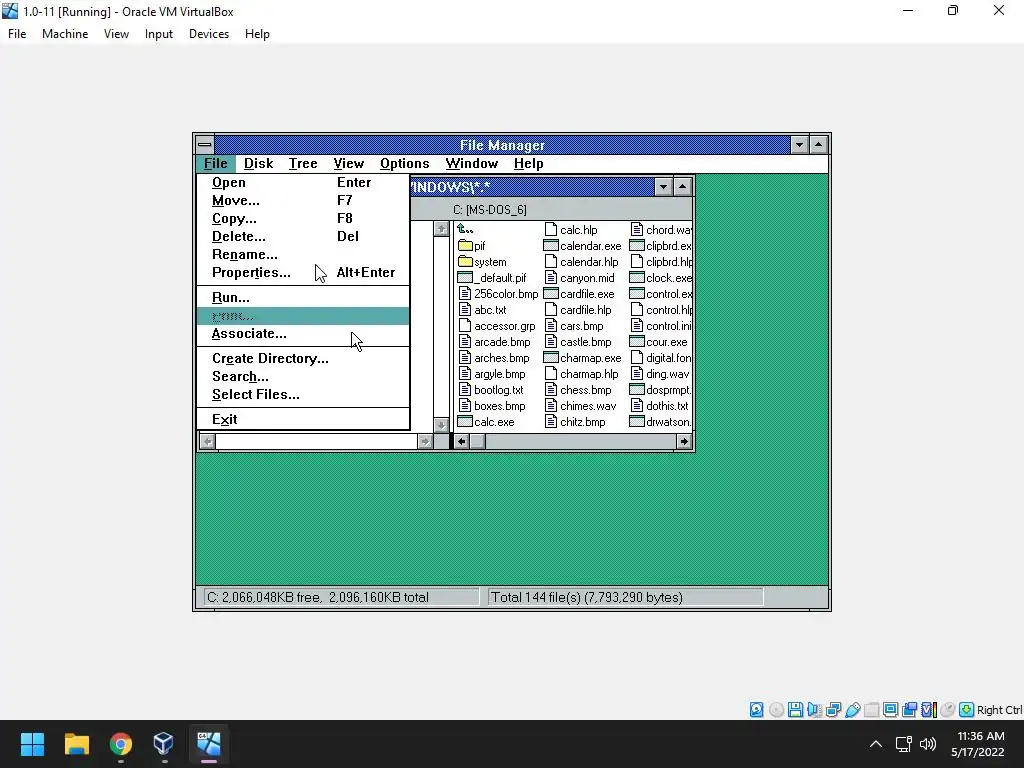This screenshot has width=1024, height=768.
Task: Select the _default.pif file icon
Action: click(465, 278)
